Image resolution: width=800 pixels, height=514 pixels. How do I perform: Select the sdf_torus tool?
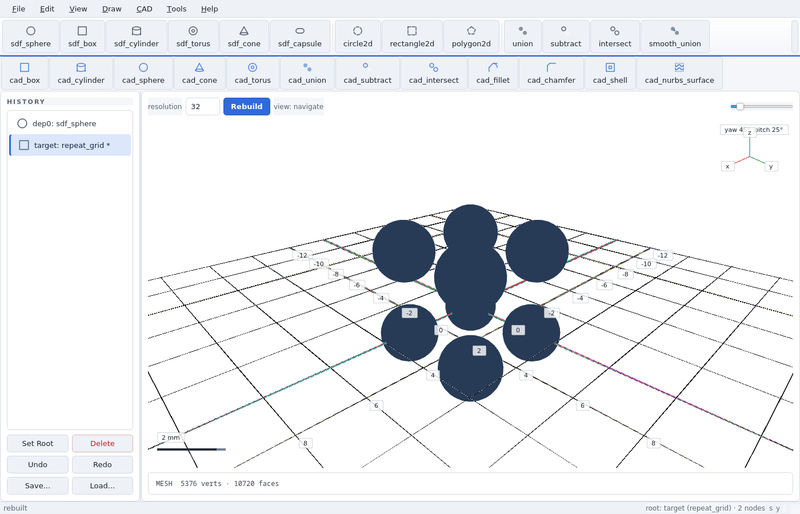tap(193, 37)
